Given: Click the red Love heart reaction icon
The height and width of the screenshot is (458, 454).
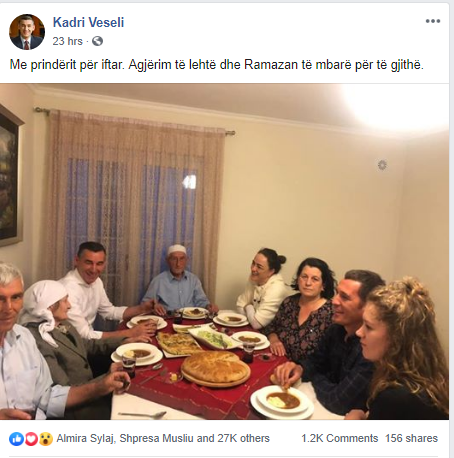Looking at the screenshot, I should coord(31,439).
